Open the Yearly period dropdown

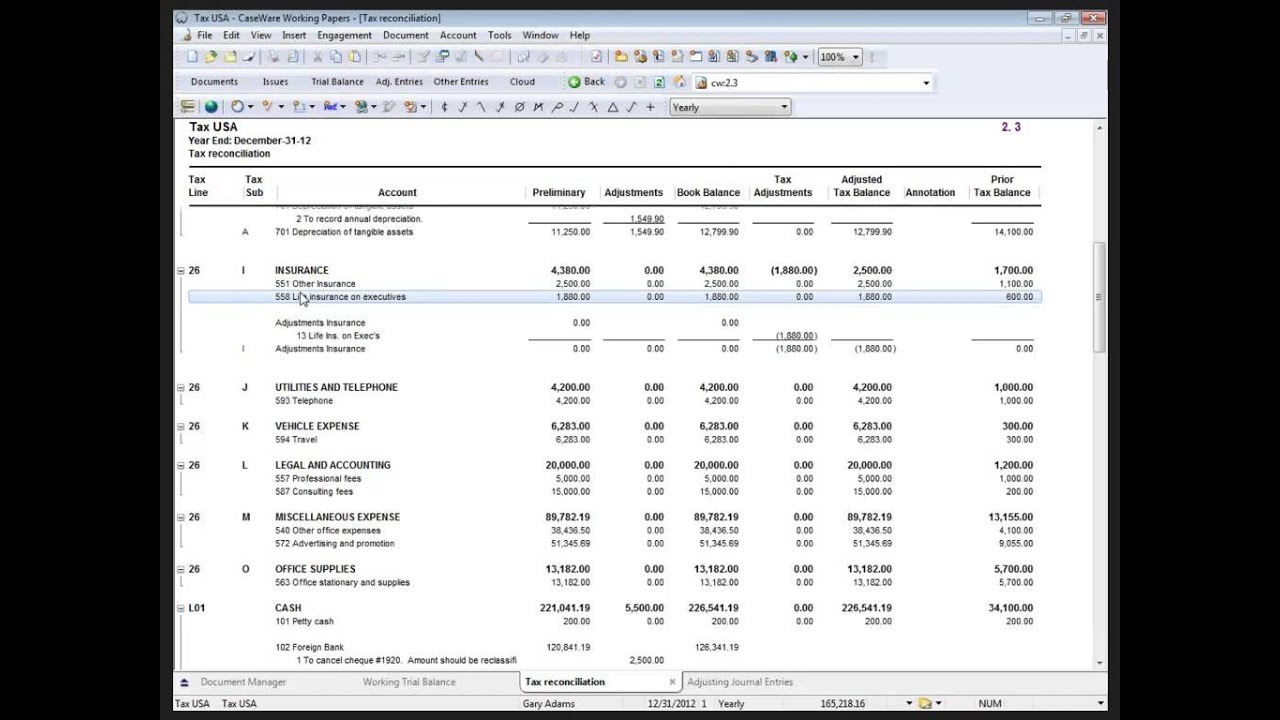[x=784, y=107]
